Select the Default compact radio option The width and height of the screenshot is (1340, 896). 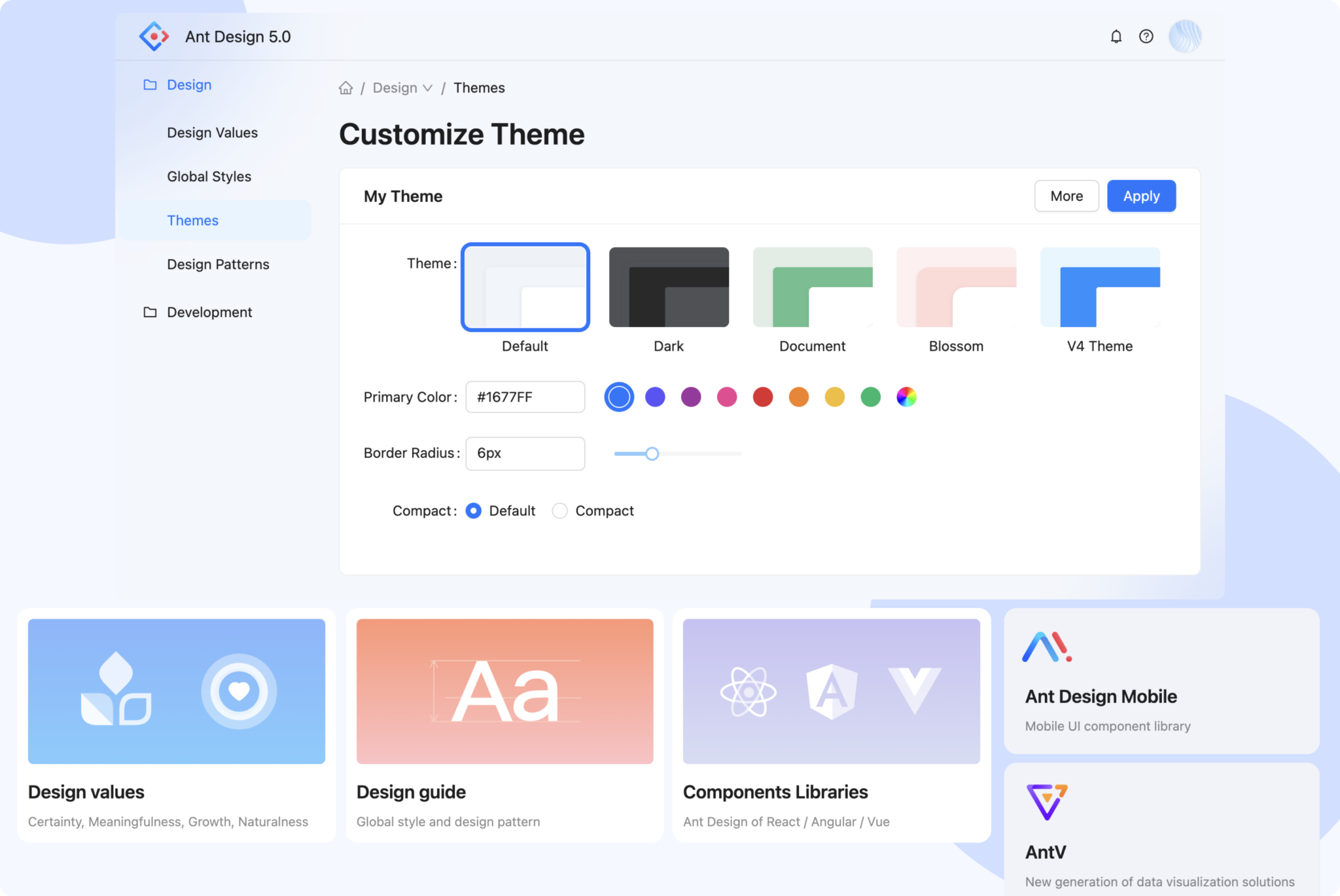click(474, 511)
